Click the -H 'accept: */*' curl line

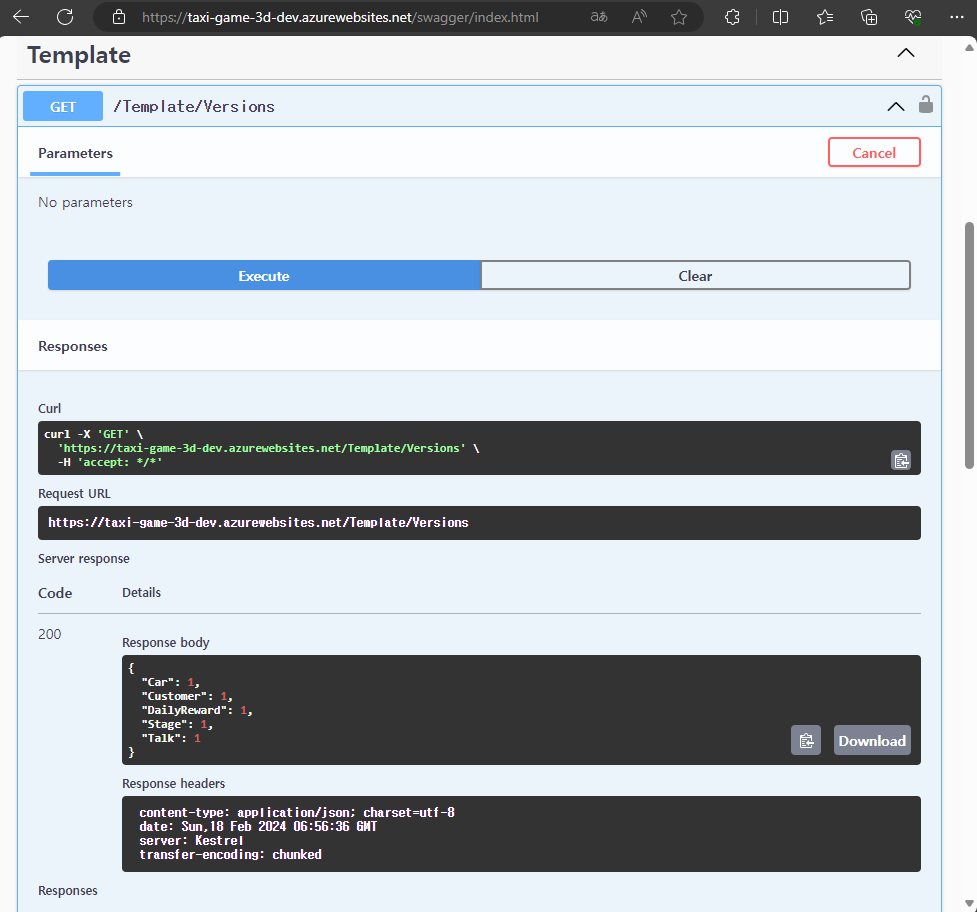[110, 462]
